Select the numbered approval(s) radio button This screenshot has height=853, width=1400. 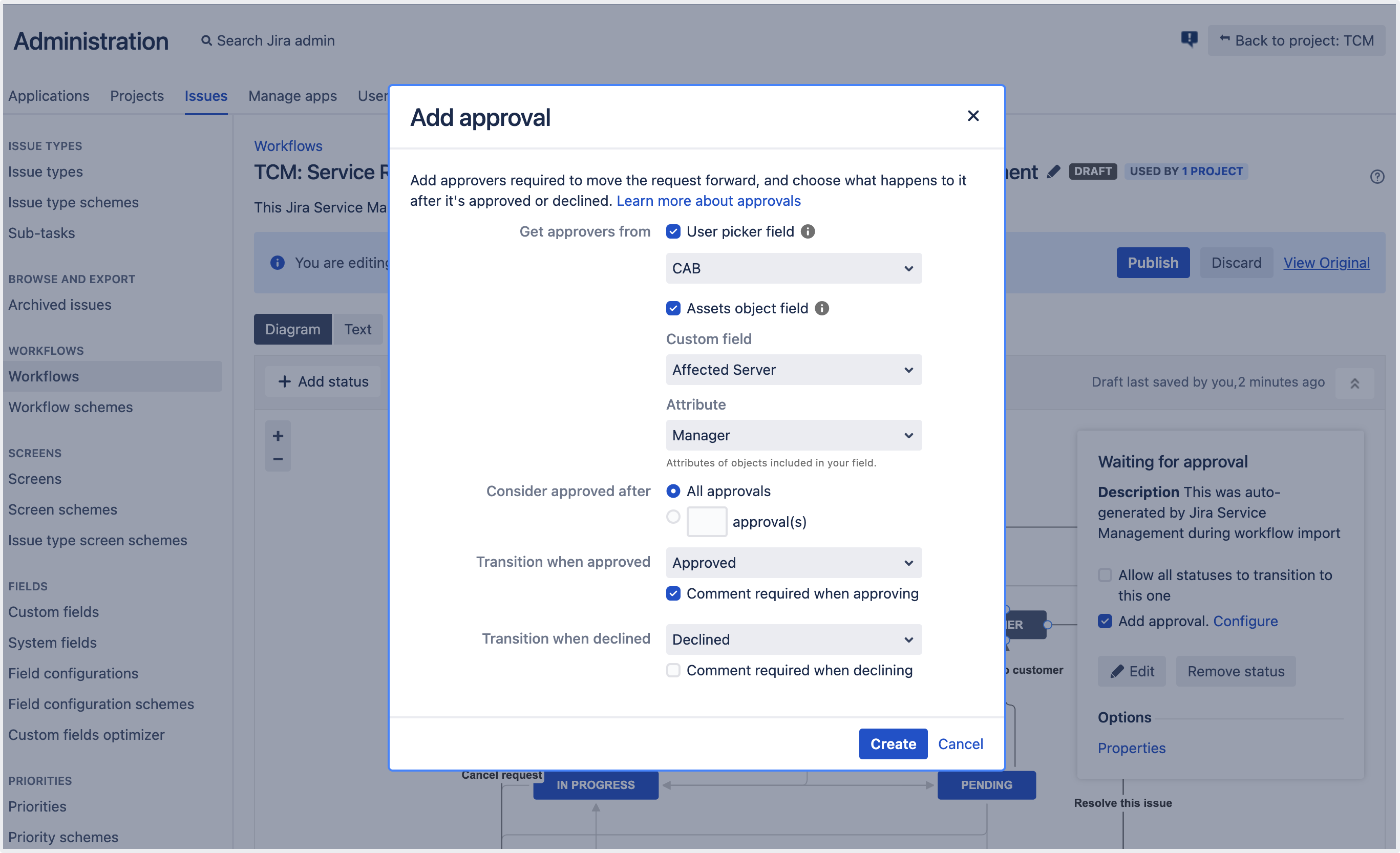673,517
